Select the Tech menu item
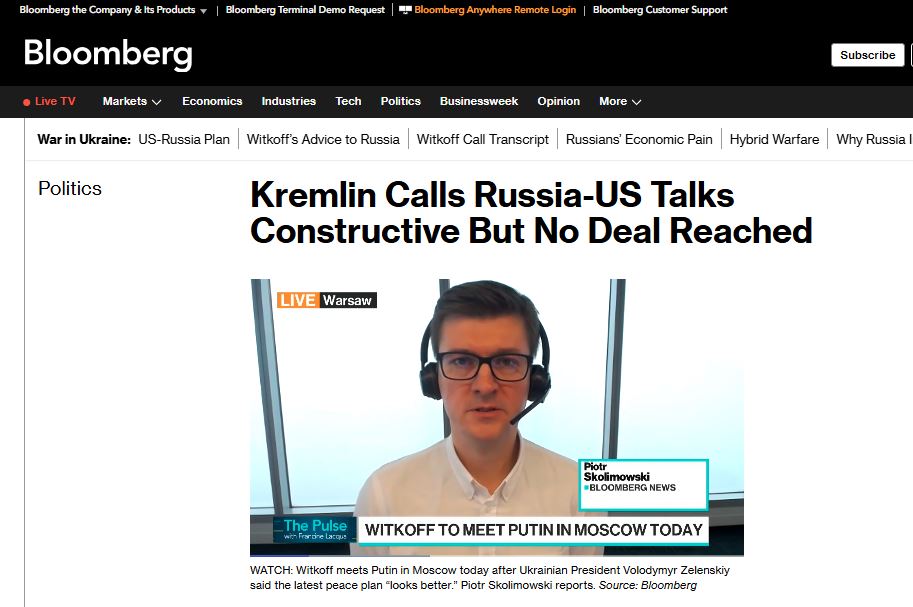 [x=348, y=101]
